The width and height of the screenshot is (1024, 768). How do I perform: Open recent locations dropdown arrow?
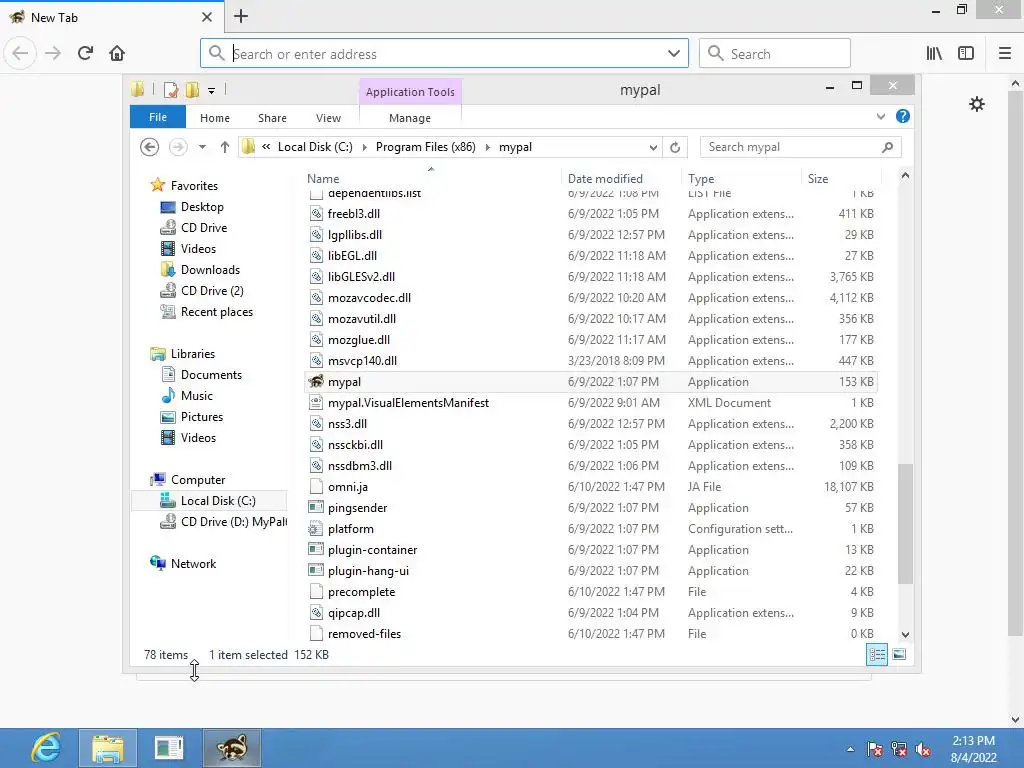pyautogui.click(x=202, y=147)
